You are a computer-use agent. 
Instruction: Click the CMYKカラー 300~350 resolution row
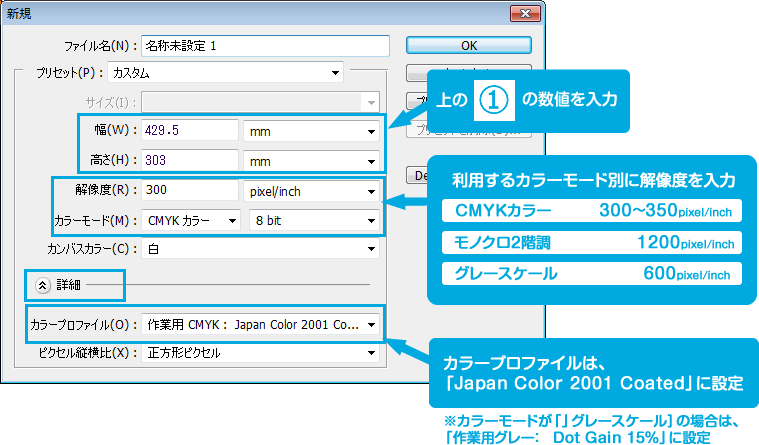(591, 210)
